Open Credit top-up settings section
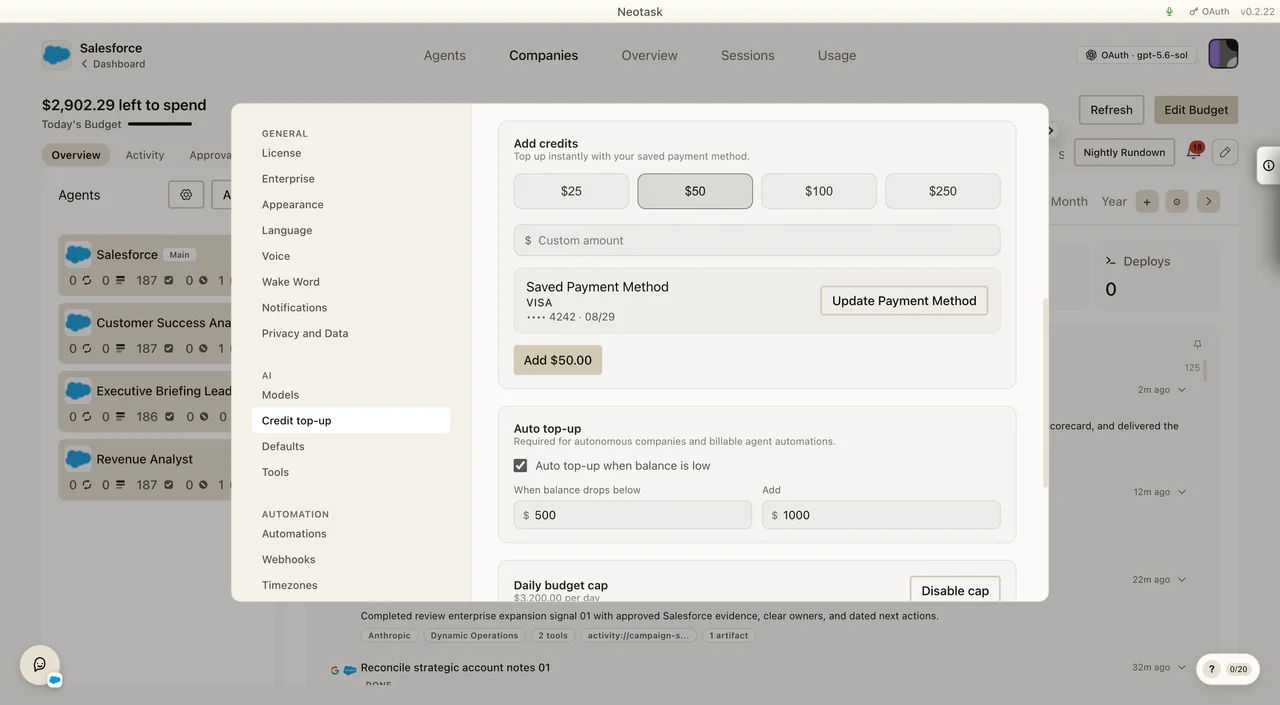 pos(351,421)
